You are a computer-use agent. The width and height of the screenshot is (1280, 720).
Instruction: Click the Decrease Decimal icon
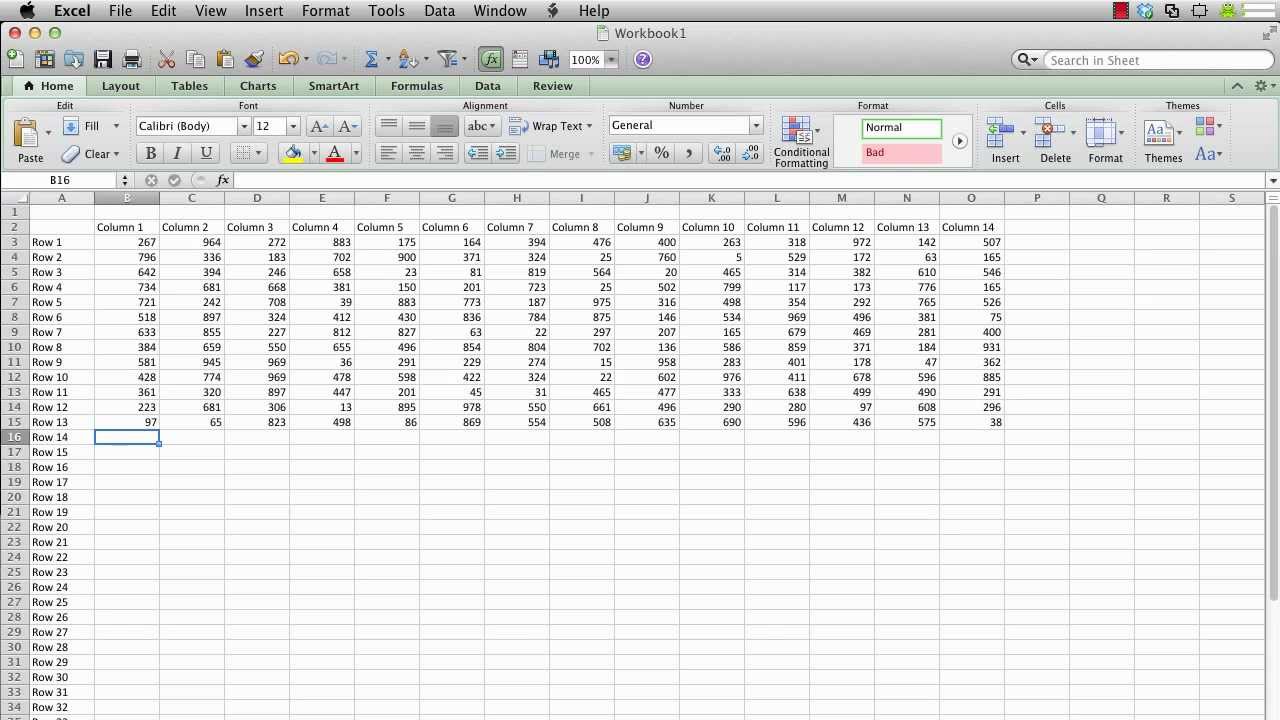point(749,153)
